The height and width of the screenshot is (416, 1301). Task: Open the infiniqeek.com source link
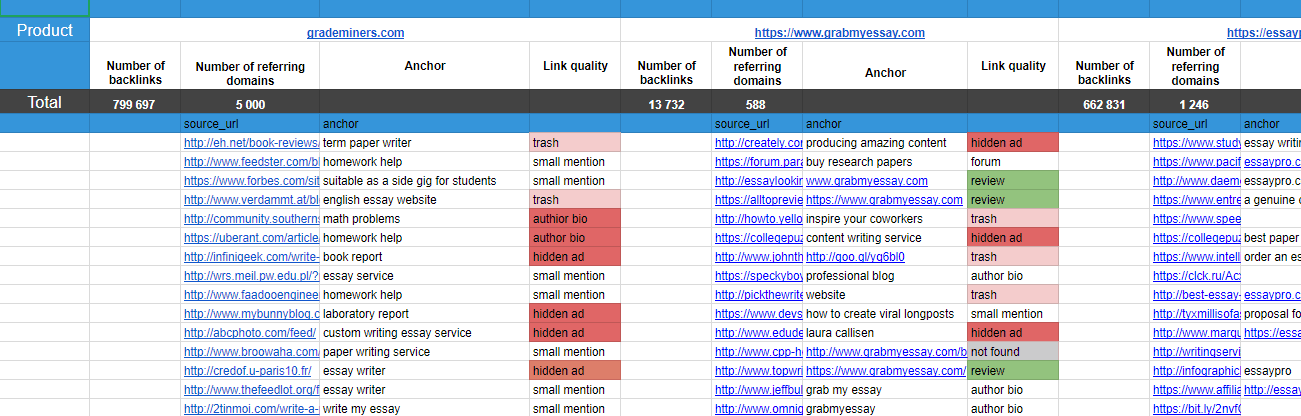[251, 257]
